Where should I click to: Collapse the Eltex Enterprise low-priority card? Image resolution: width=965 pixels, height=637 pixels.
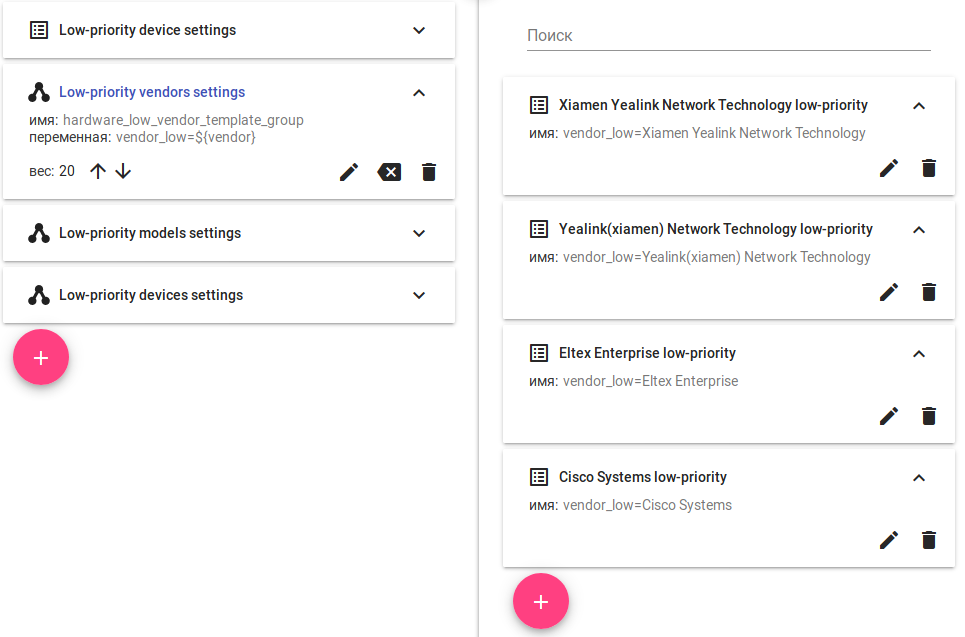pyautogui.click(x=919, y=354)
